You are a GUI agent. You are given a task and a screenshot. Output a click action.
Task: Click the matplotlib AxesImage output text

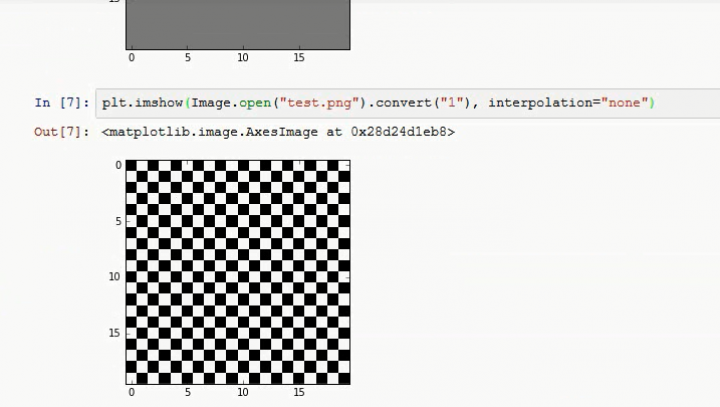[278, 132]
